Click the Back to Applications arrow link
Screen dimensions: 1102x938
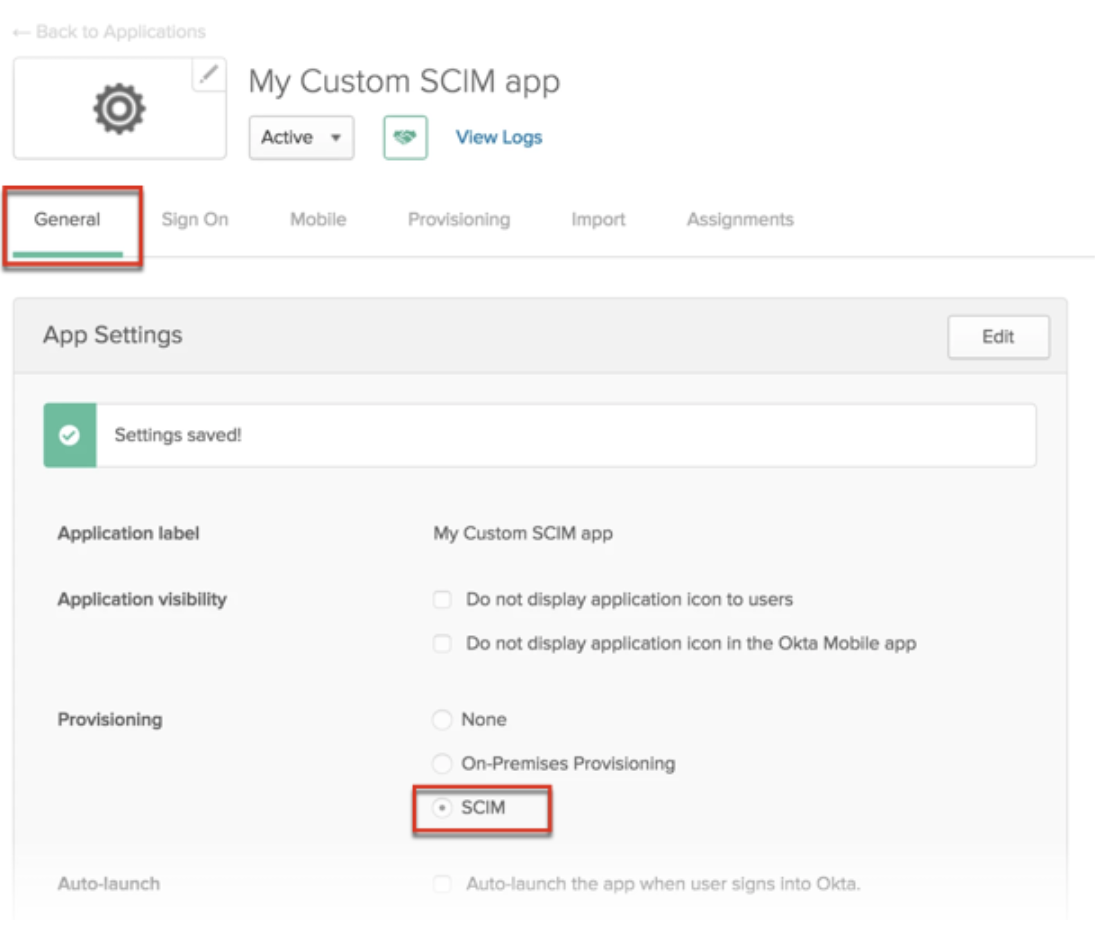pyautogui.click(x=109, y=32)
